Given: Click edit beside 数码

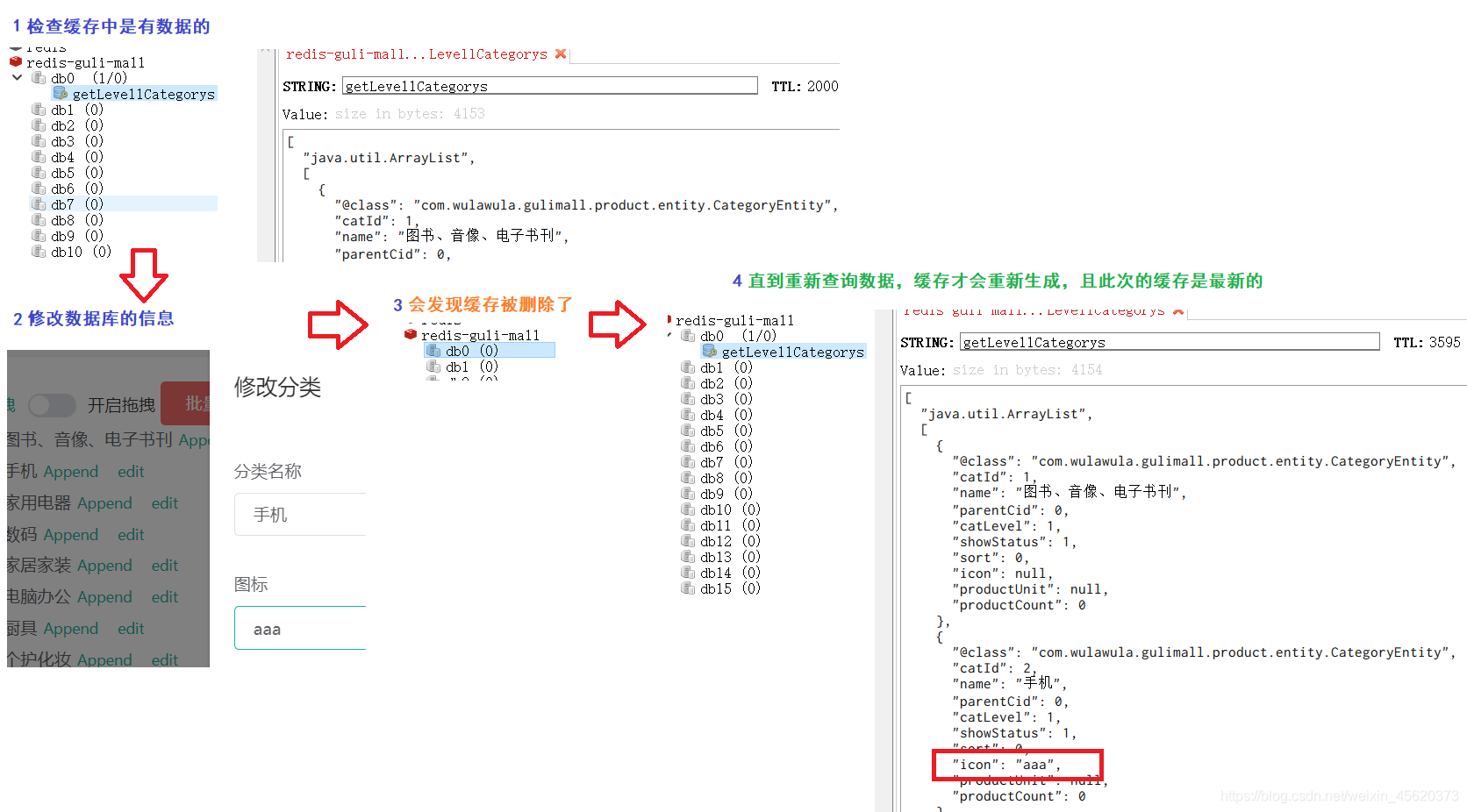Looking at the screenshot, I should coord(131,535).
